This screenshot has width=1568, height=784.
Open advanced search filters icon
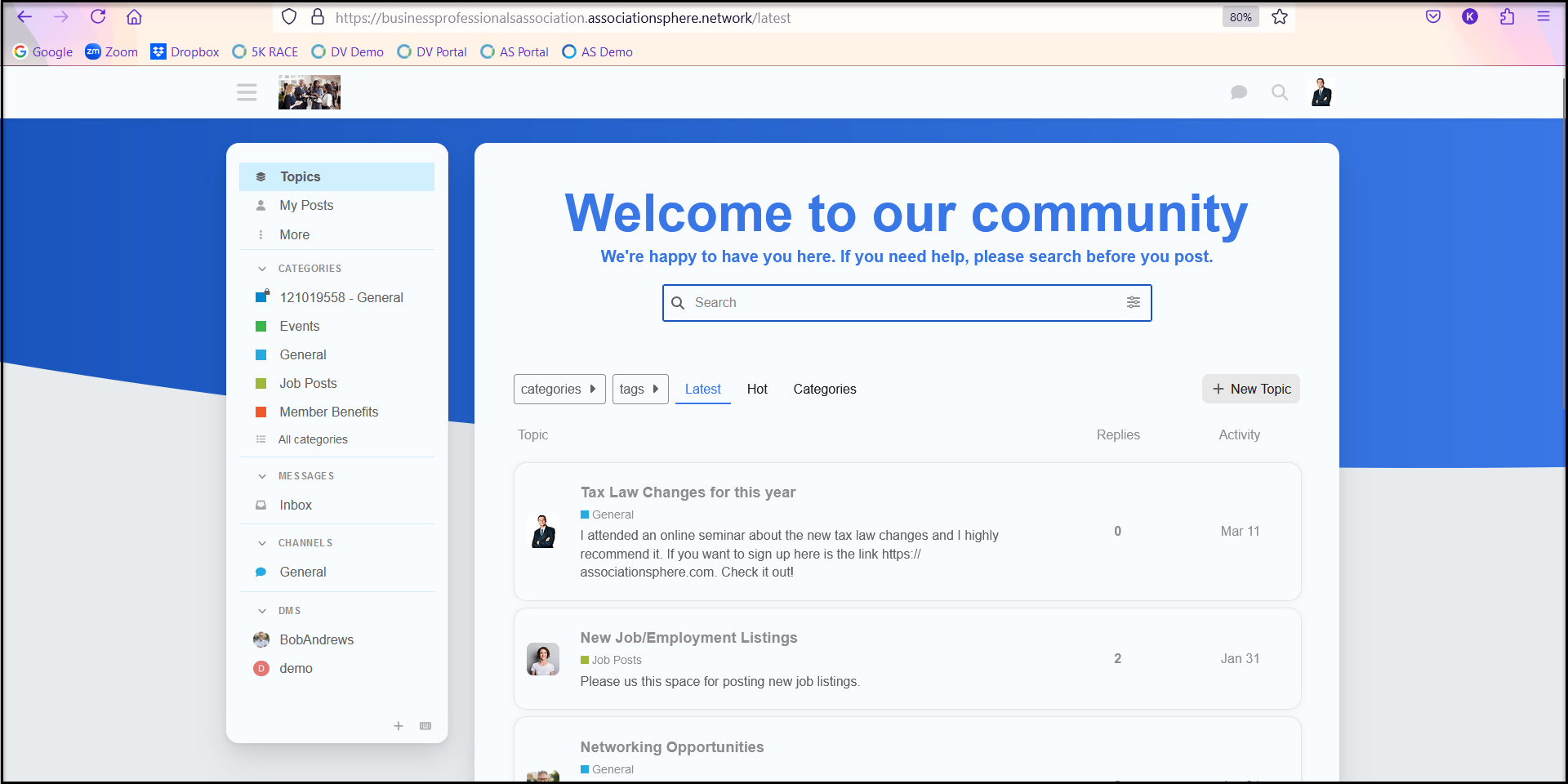(x=1134, y=302)
